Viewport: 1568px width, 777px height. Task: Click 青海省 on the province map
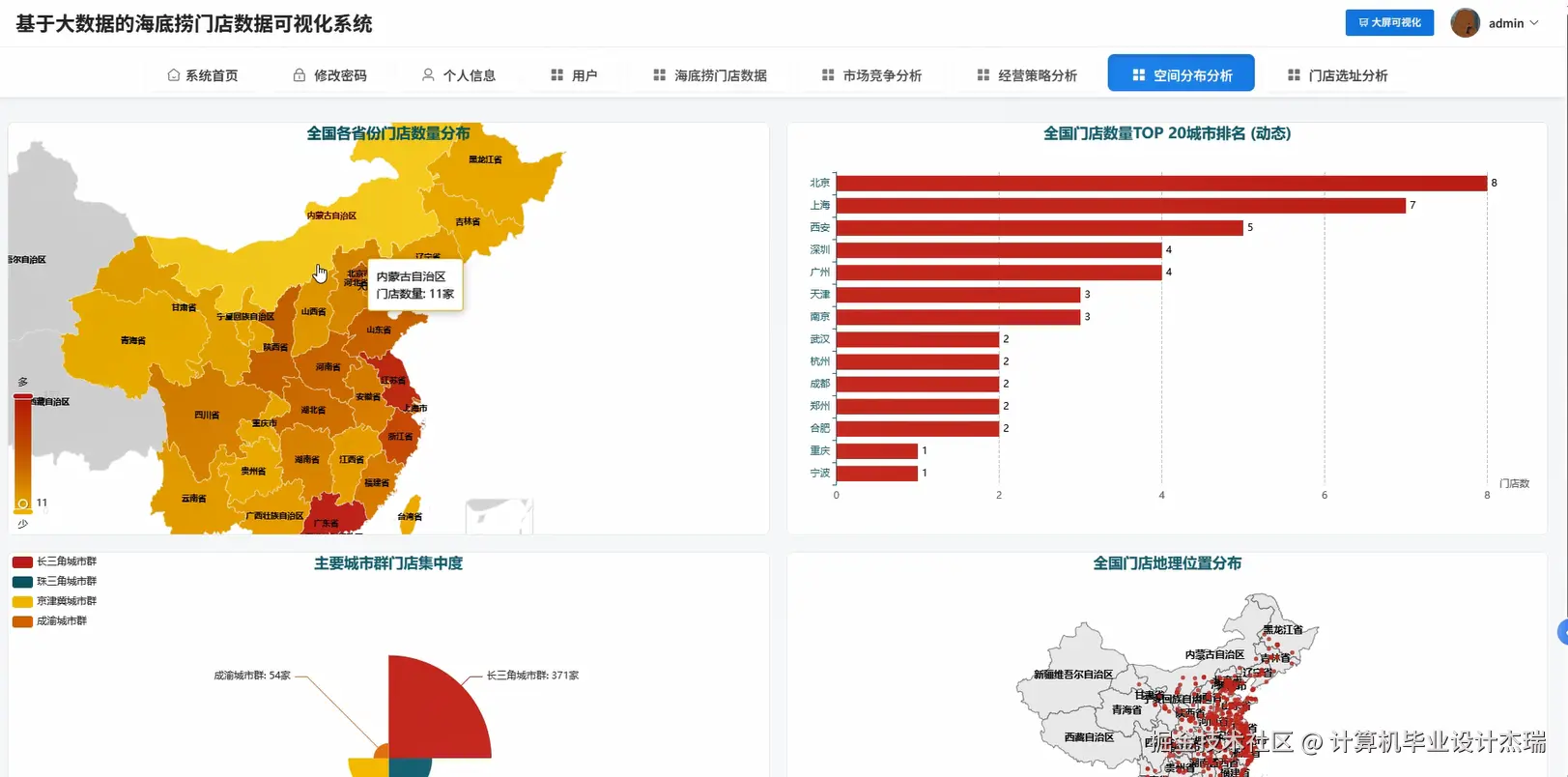tap(132, 340)
